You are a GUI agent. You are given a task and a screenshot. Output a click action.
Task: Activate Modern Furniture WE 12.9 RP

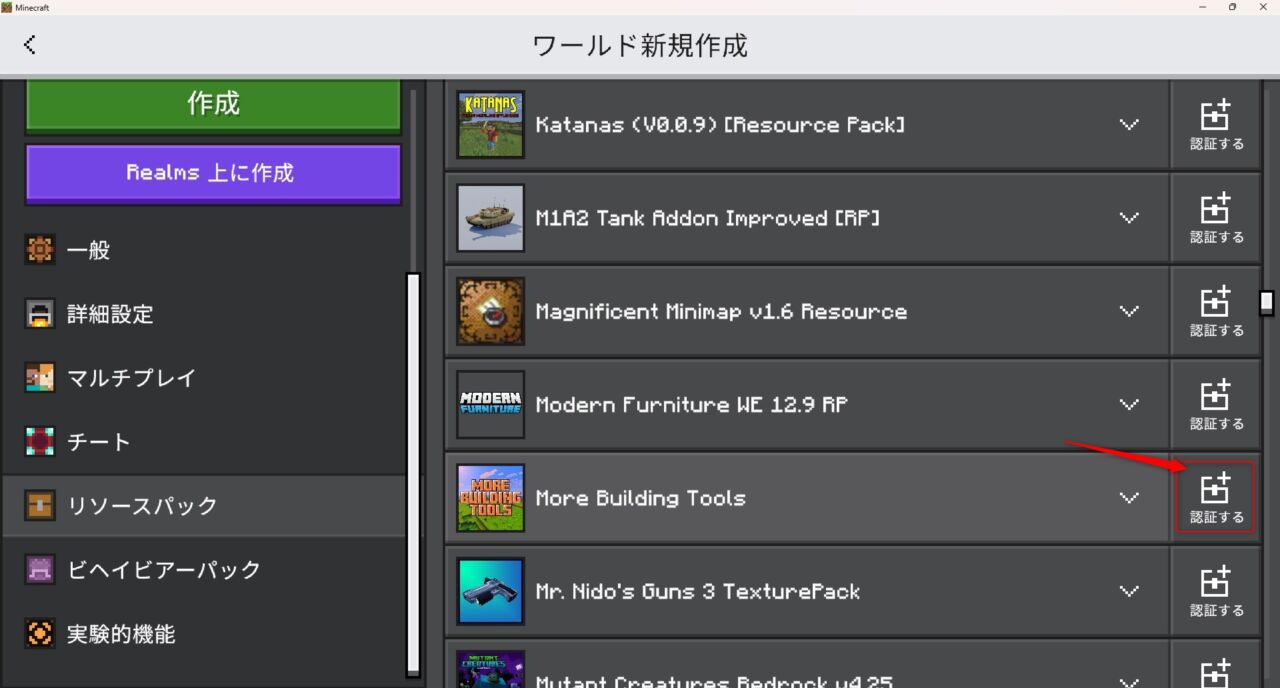1216,404
